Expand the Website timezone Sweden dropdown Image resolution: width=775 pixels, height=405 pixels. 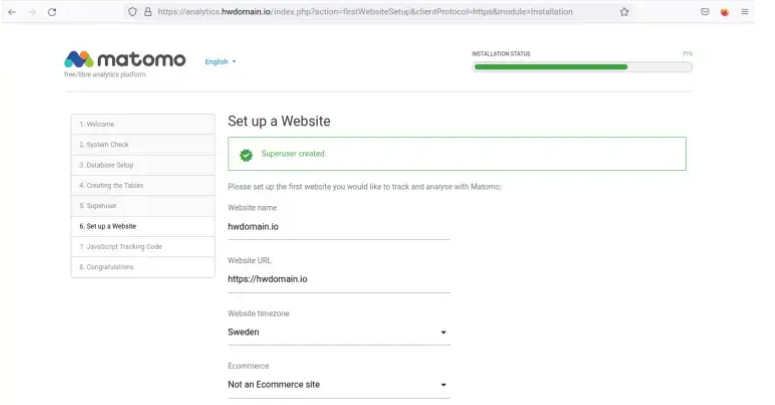click(x=339, y=332)
